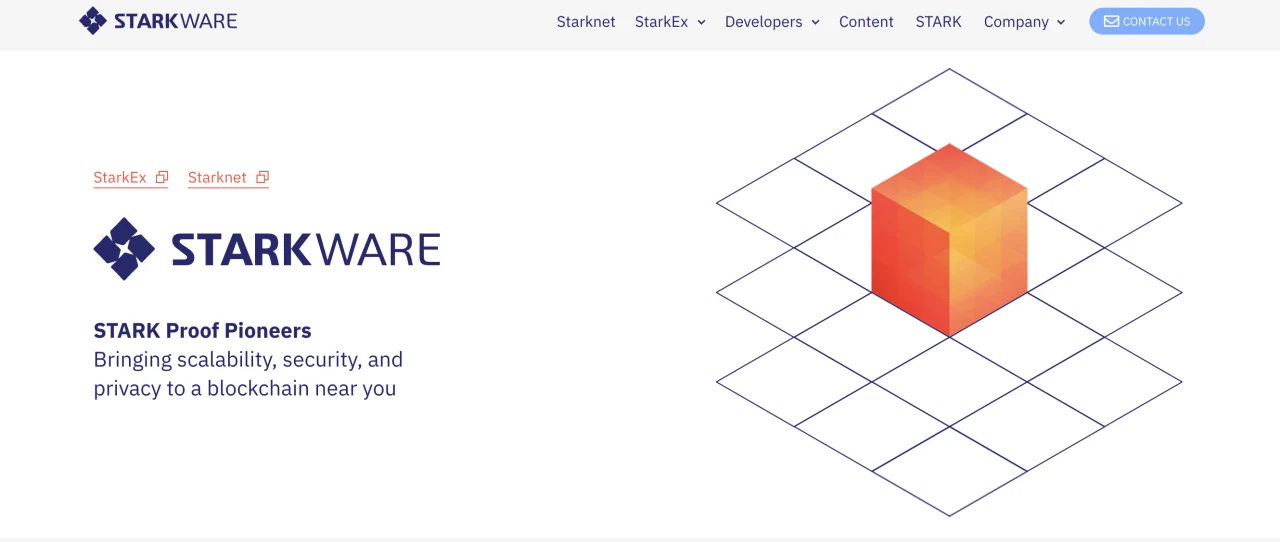Screen dimensions: 1280x542
Task: Open the Company nav menu item
Action: (1016, 21)
